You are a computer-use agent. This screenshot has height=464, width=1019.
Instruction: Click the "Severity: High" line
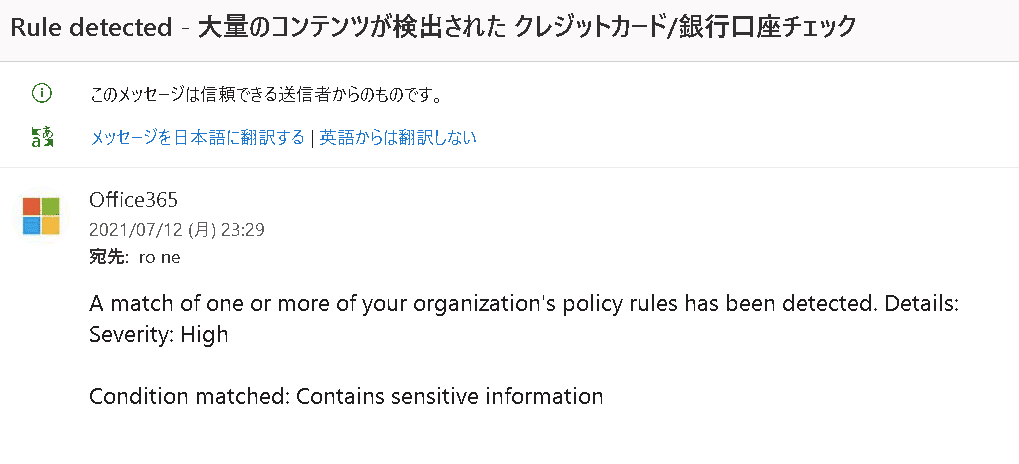(x=159, y=335)
